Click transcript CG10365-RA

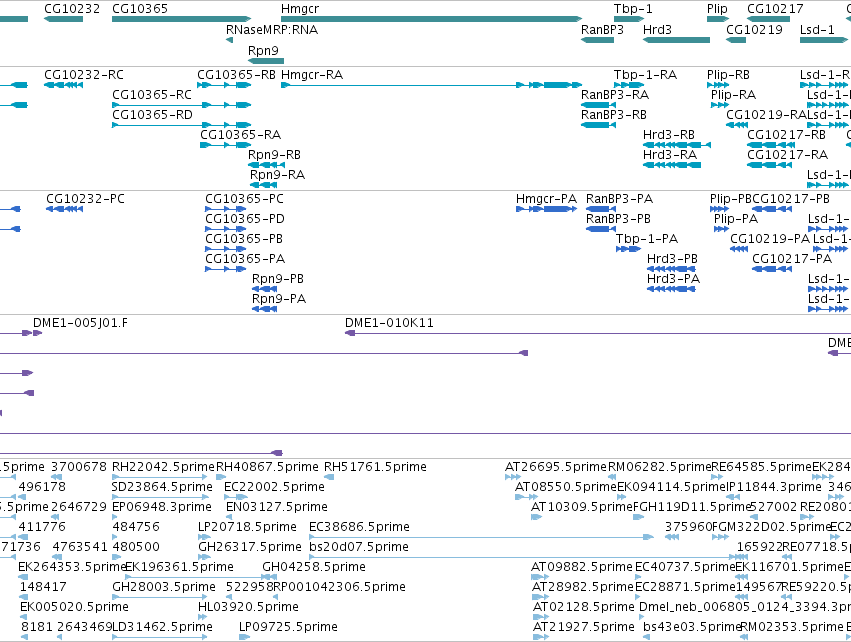[240, 135]
